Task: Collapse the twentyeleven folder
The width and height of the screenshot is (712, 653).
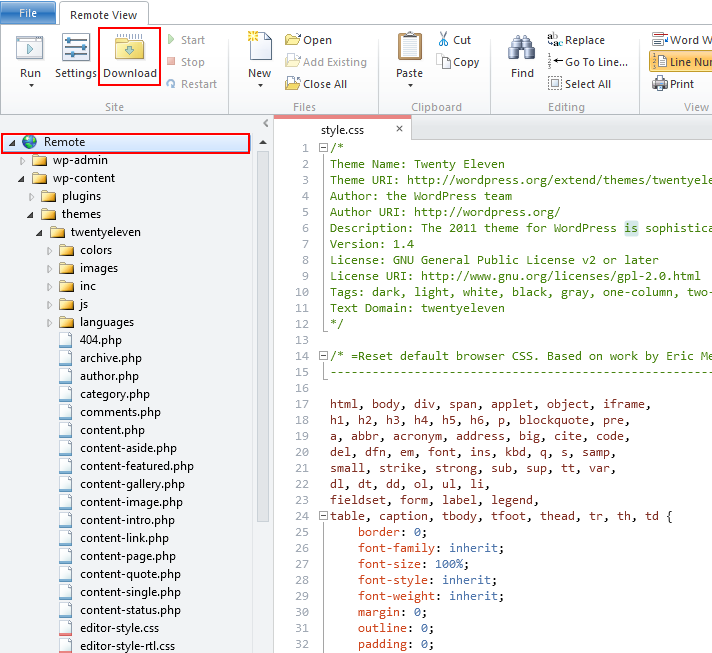Action: click(40, 233)
